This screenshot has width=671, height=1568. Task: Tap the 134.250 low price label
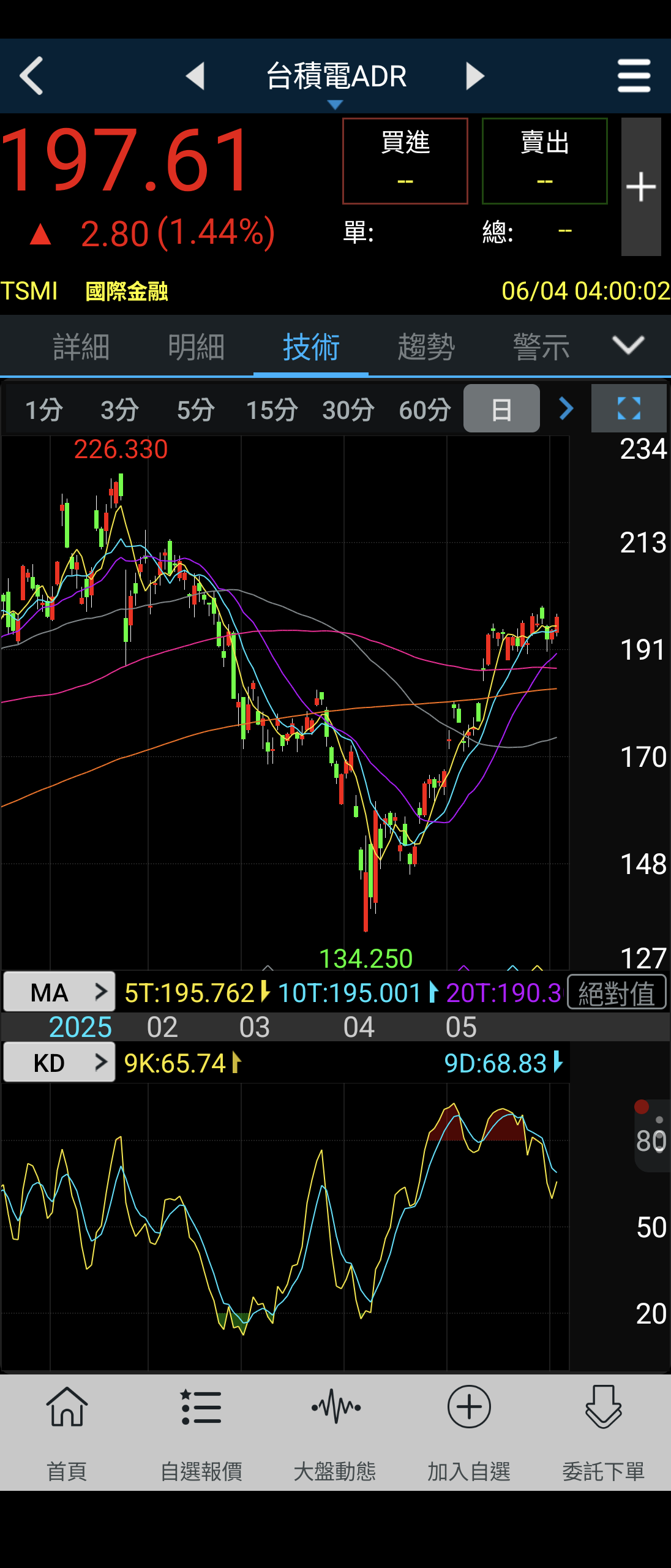point(366,959)
